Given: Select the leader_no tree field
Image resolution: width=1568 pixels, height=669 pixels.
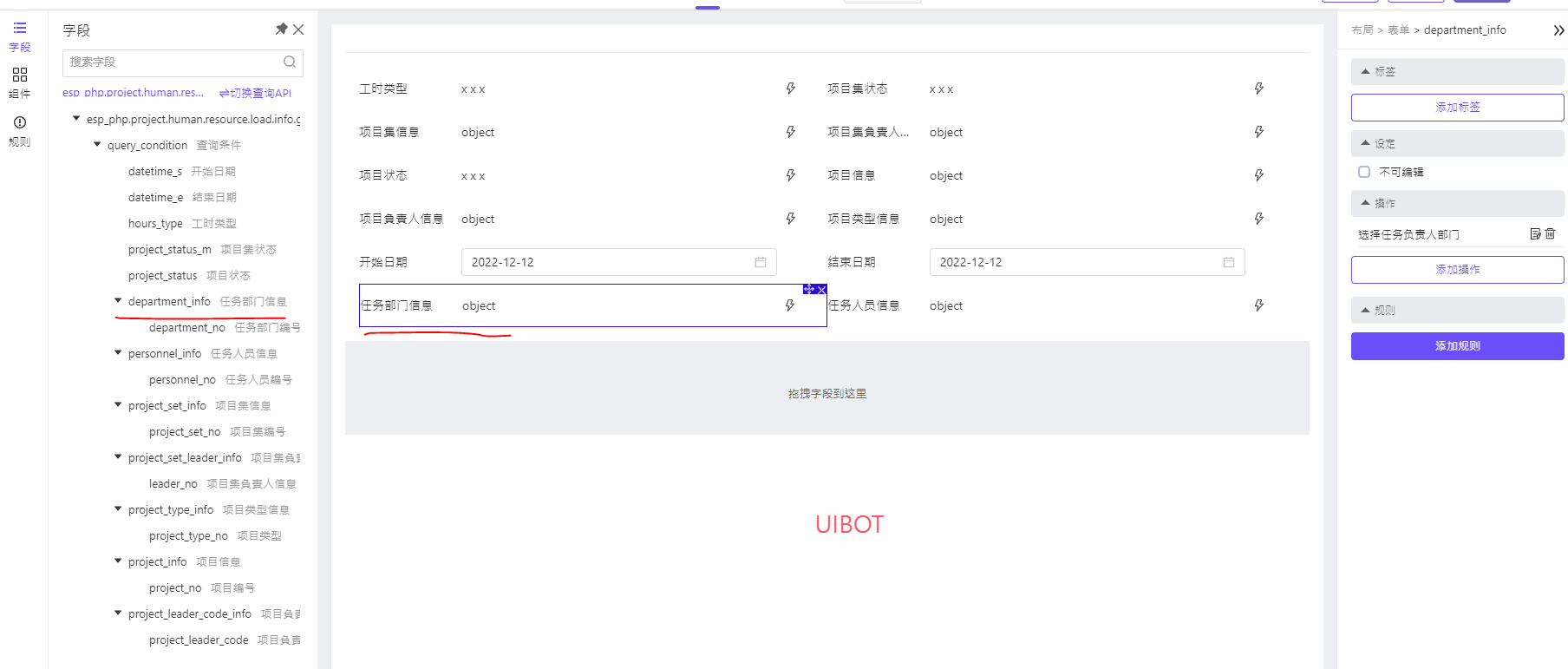Looking at the screenshot, I should click(x=222, y=483).
